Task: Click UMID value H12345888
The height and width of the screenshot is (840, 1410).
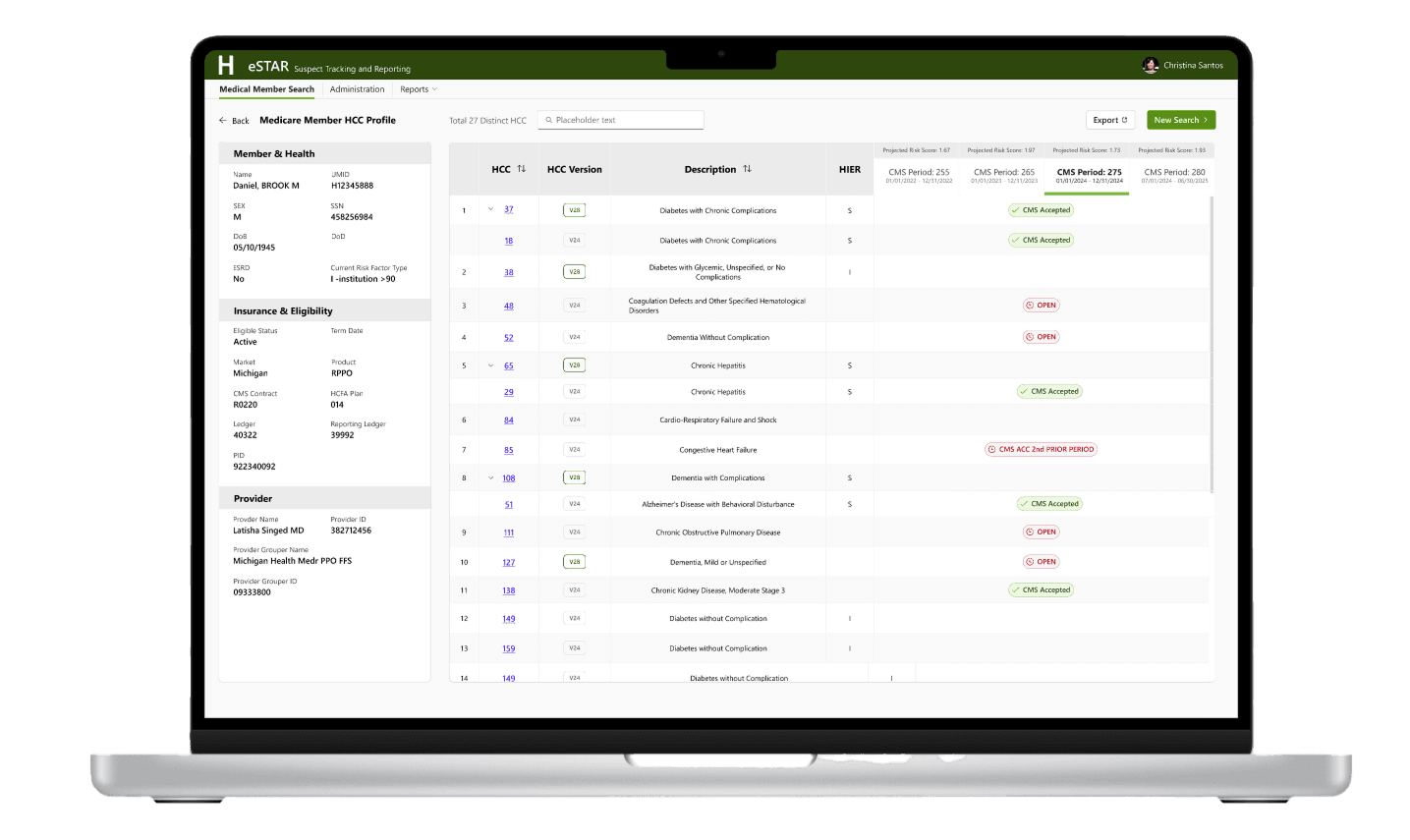Action: tap(352, 186)
